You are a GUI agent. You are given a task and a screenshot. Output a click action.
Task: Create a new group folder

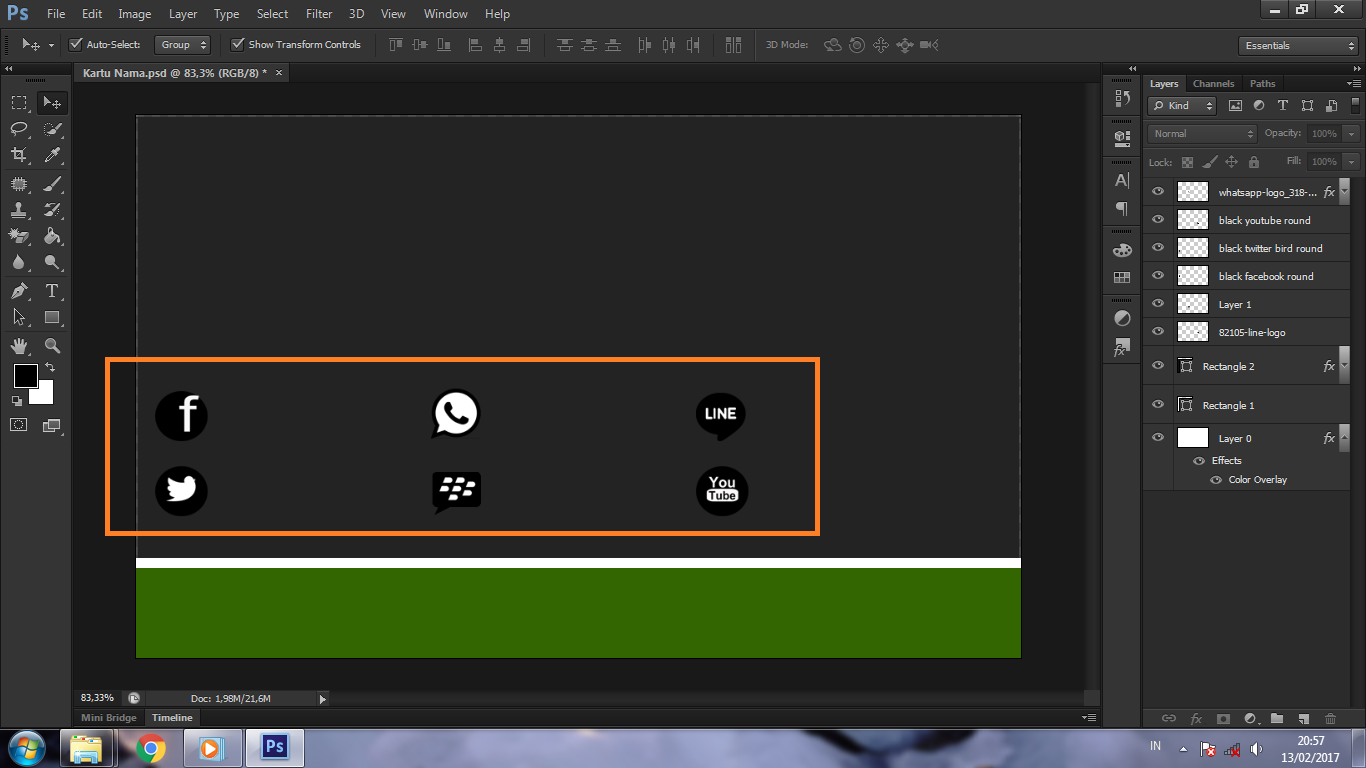click(1277, 718)
